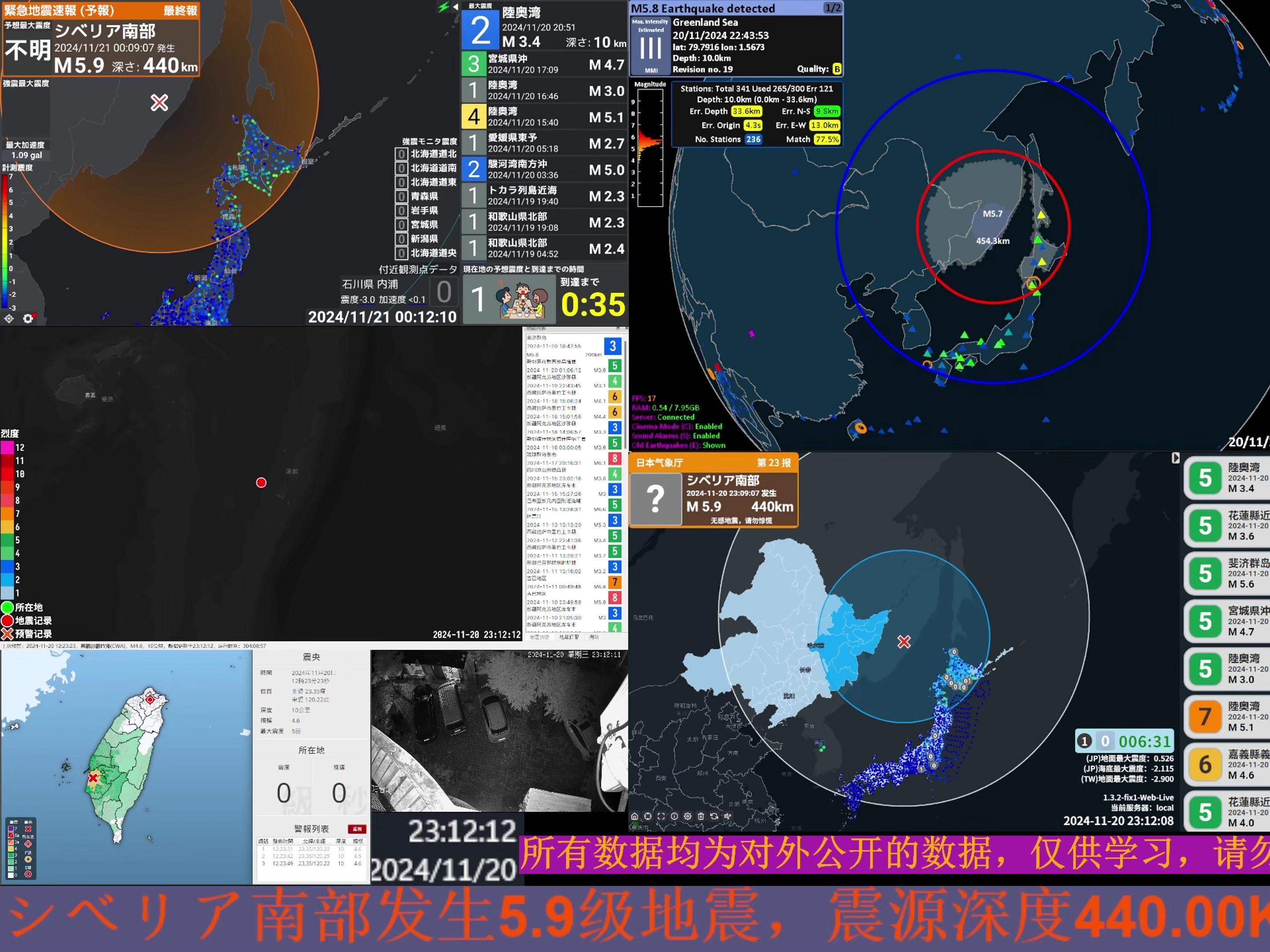The width and height of the screenshot is (1270, 952).
Task: Open the 宮城県沖 M4.7 card
Action: click(x=1227, y=621)
